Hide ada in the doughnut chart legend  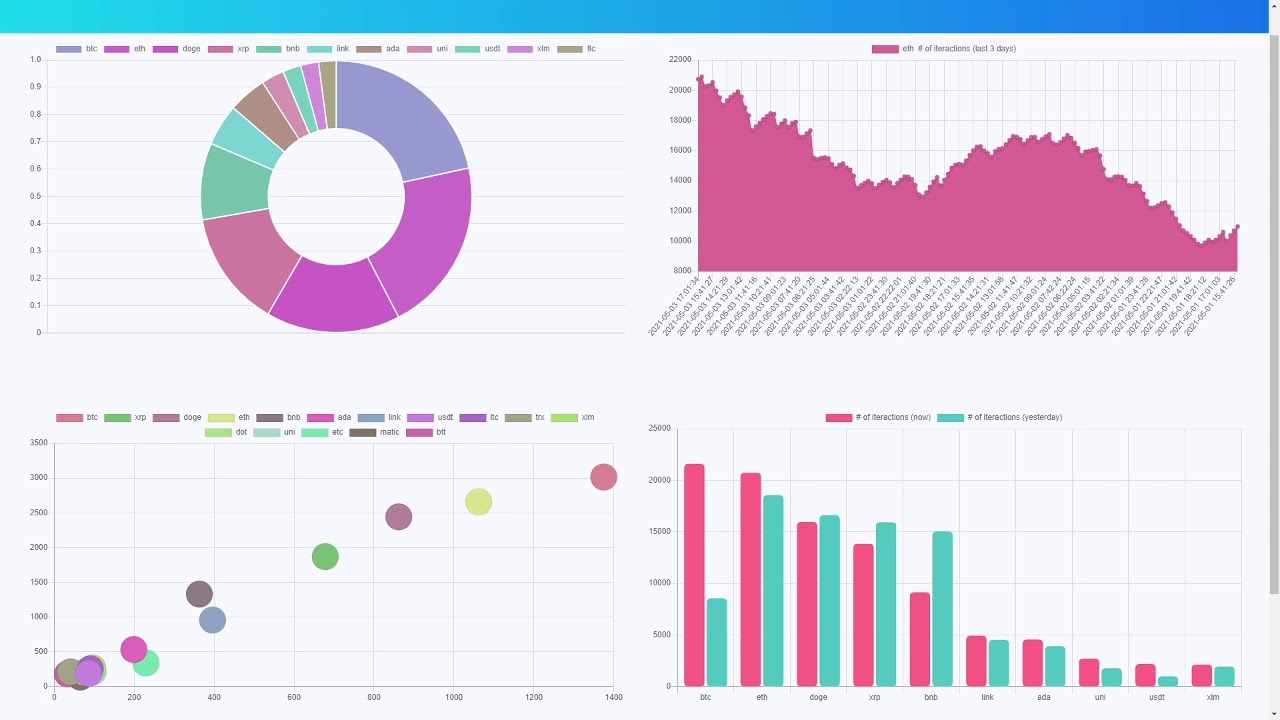pyautogui.click(x=378, y=48)
